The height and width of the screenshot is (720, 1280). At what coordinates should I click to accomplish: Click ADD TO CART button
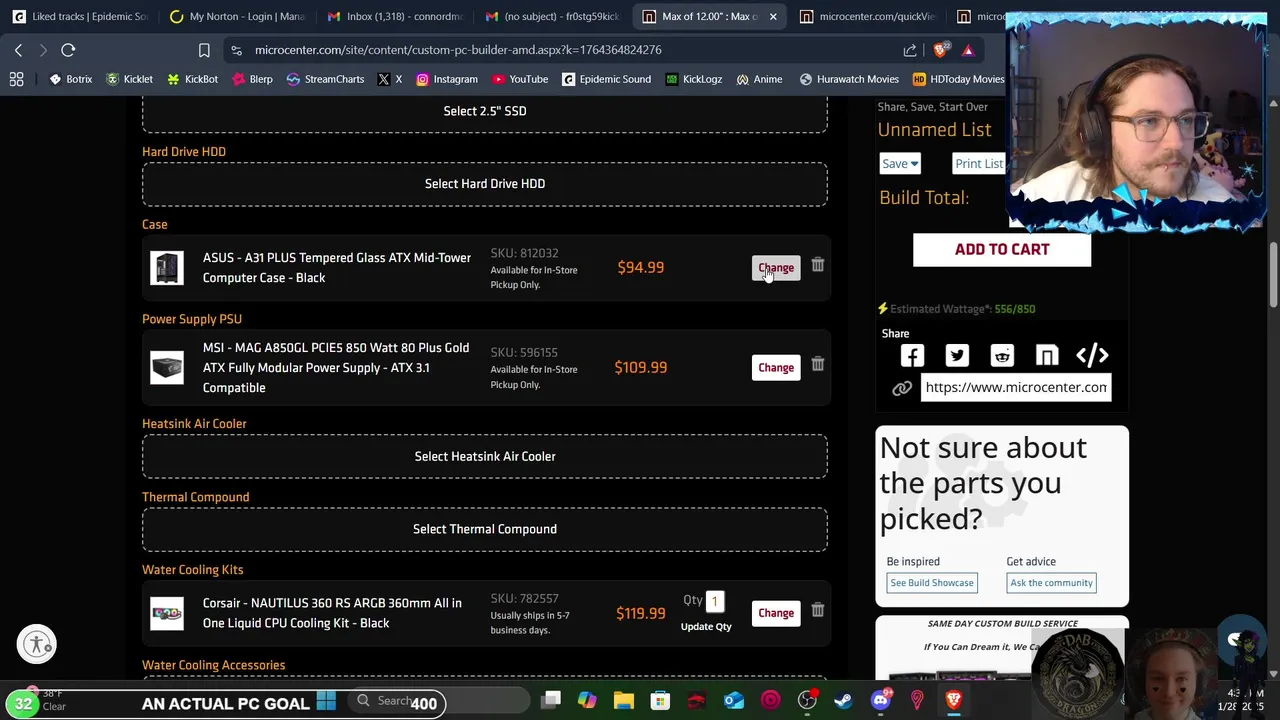(1002, 249)
